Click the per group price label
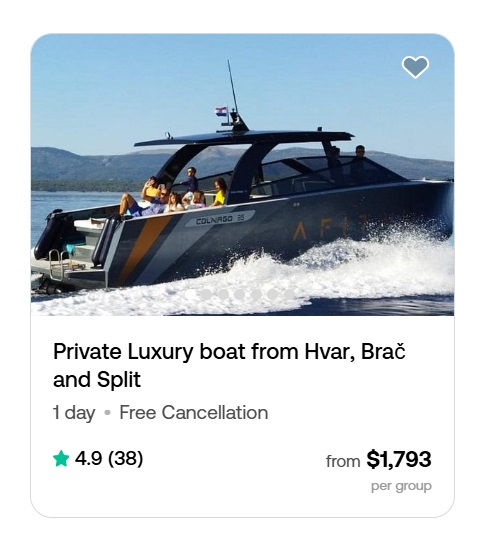Viewport: 503px width, 551px height. pos(401,487)
